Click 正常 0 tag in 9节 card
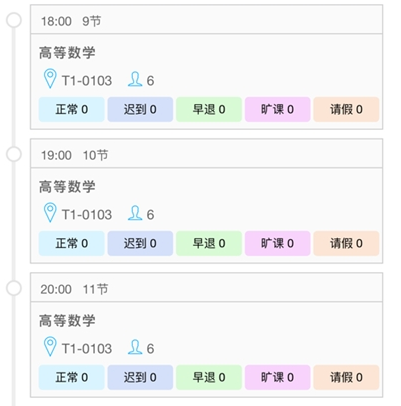The width and height of the screenshot is (401, 406). coord(72,109)
